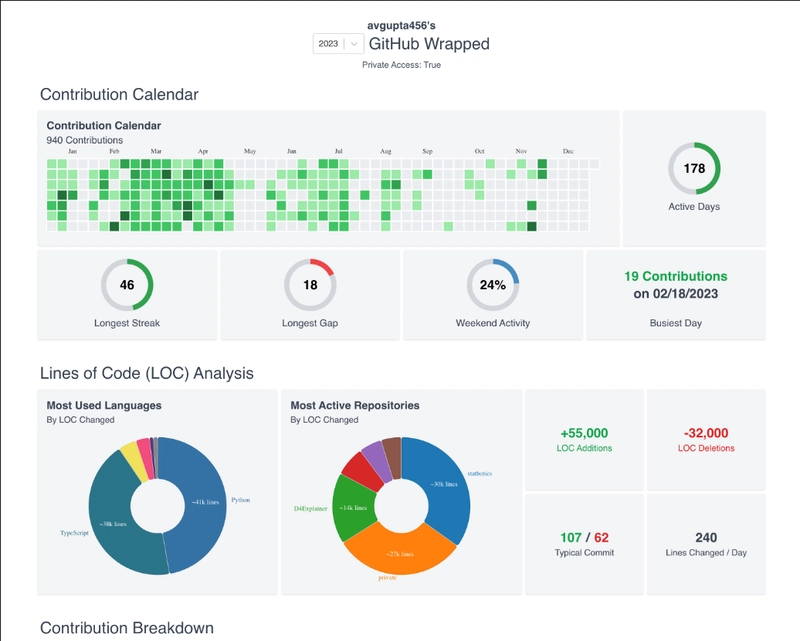
Task: Click the Busiest Day label
Action: [676, 323]
